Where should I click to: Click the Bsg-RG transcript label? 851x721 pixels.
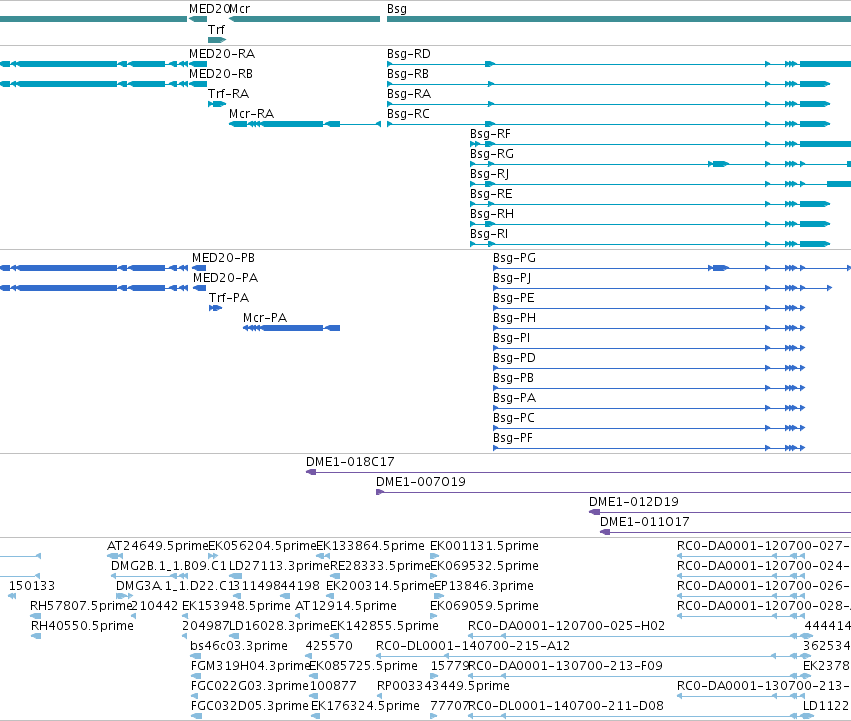[492, 154]
